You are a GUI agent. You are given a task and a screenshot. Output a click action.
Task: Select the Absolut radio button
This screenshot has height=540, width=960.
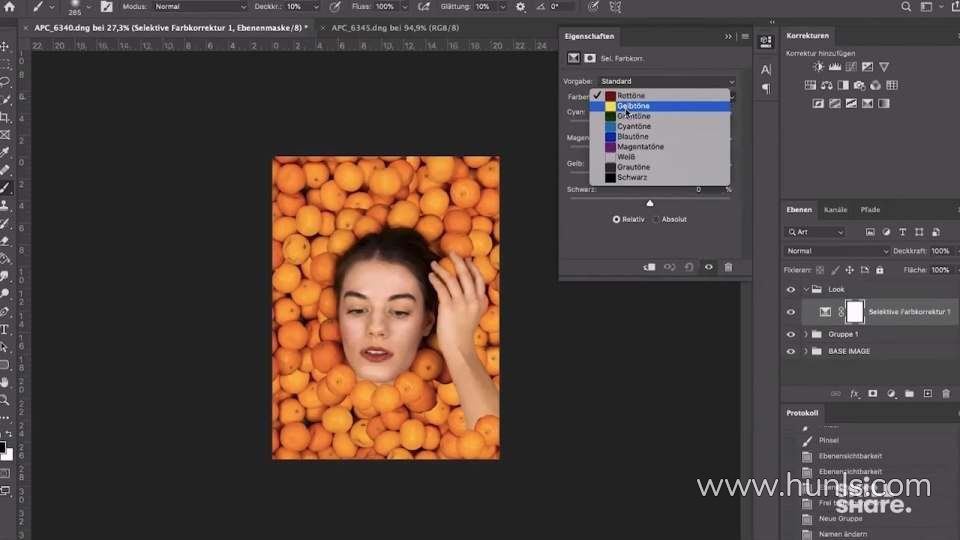(x=657, y=219)
